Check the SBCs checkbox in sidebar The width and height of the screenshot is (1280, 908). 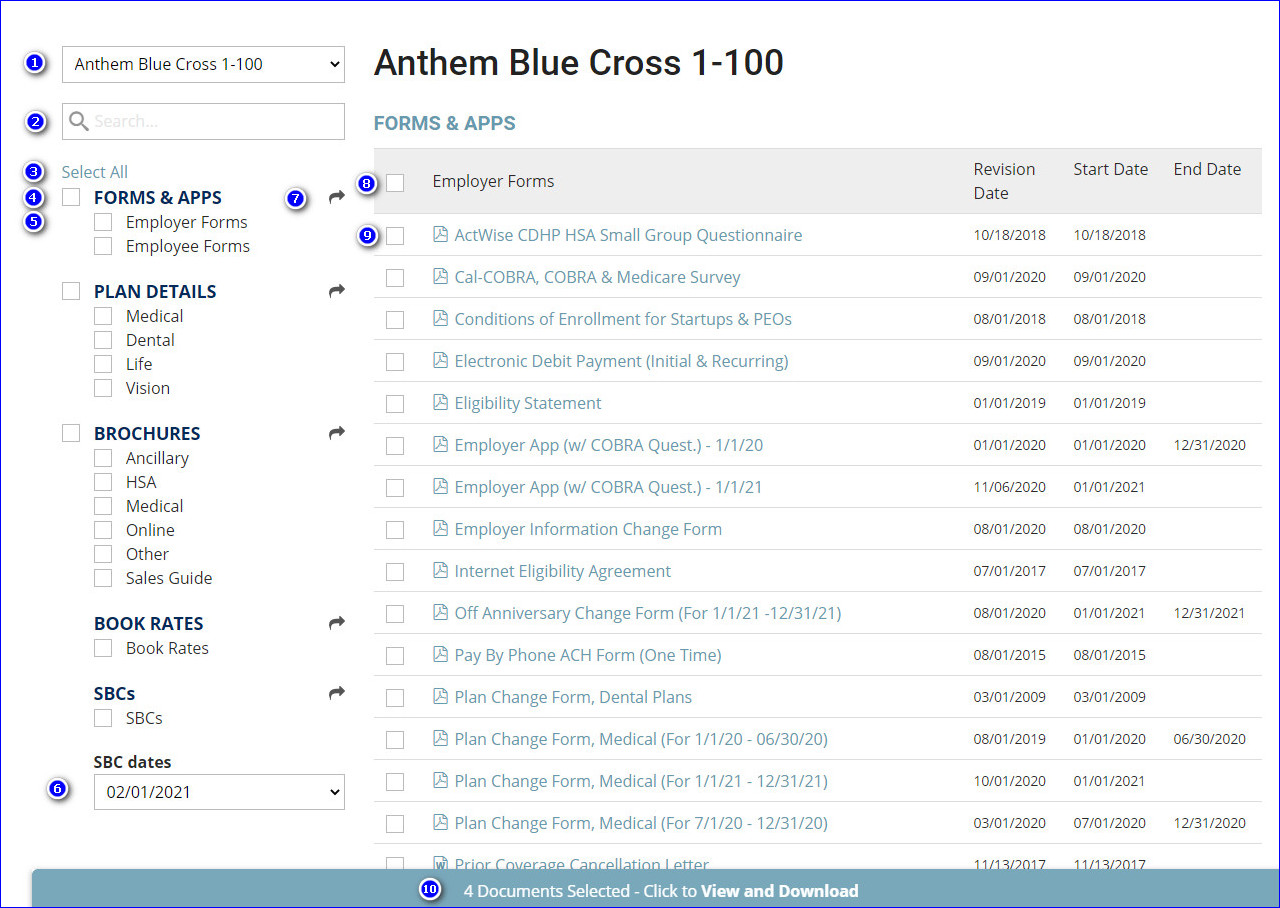103,718
